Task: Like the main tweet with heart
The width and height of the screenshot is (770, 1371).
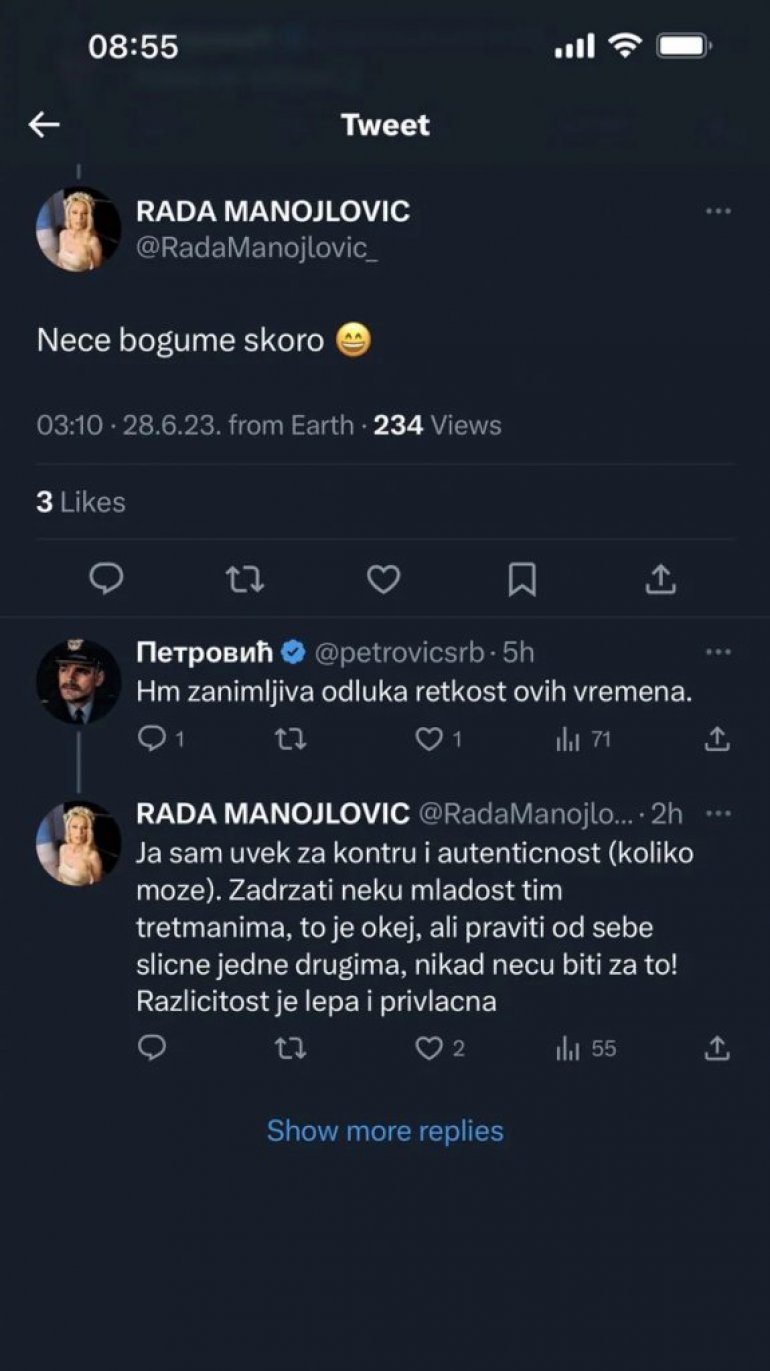Action: 383,579
